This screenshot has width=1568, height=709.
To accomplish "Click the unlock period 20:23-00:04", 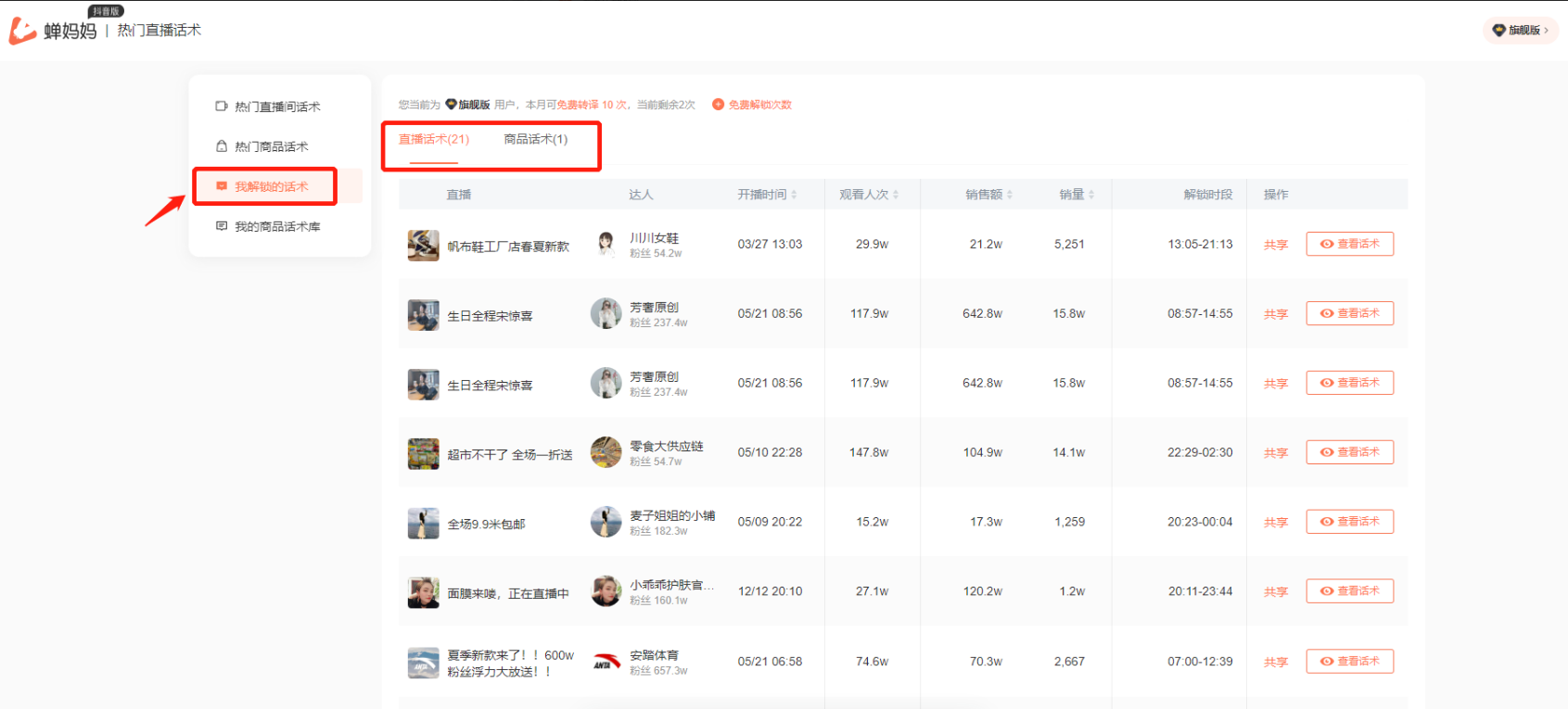I will pos(1200,523).
